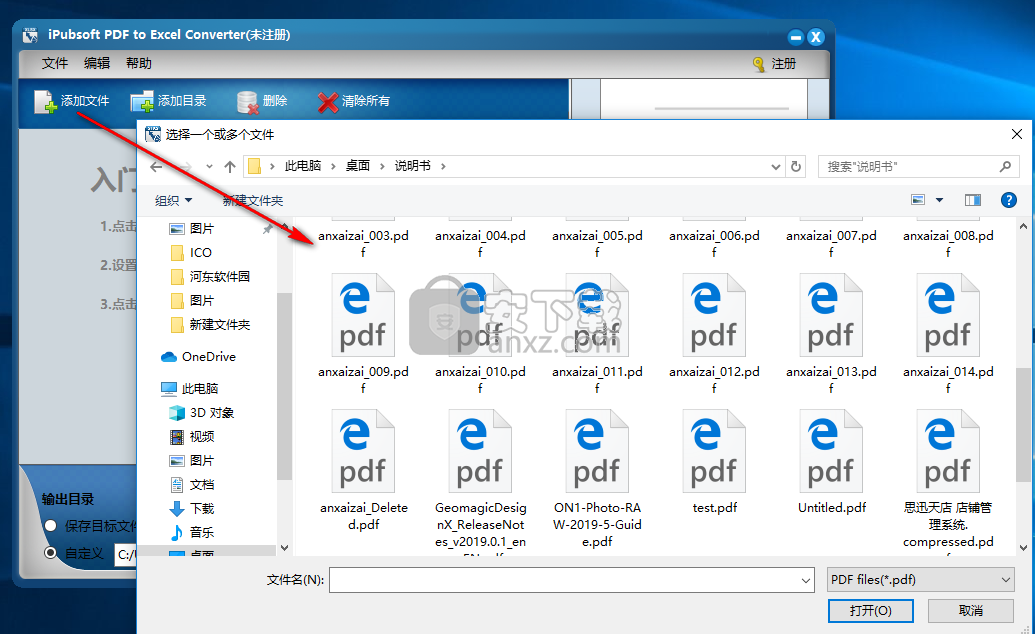1035x634 pixels.
Task: Click the search magnifier icon in the dialog
Action: tap(1005, 166)
